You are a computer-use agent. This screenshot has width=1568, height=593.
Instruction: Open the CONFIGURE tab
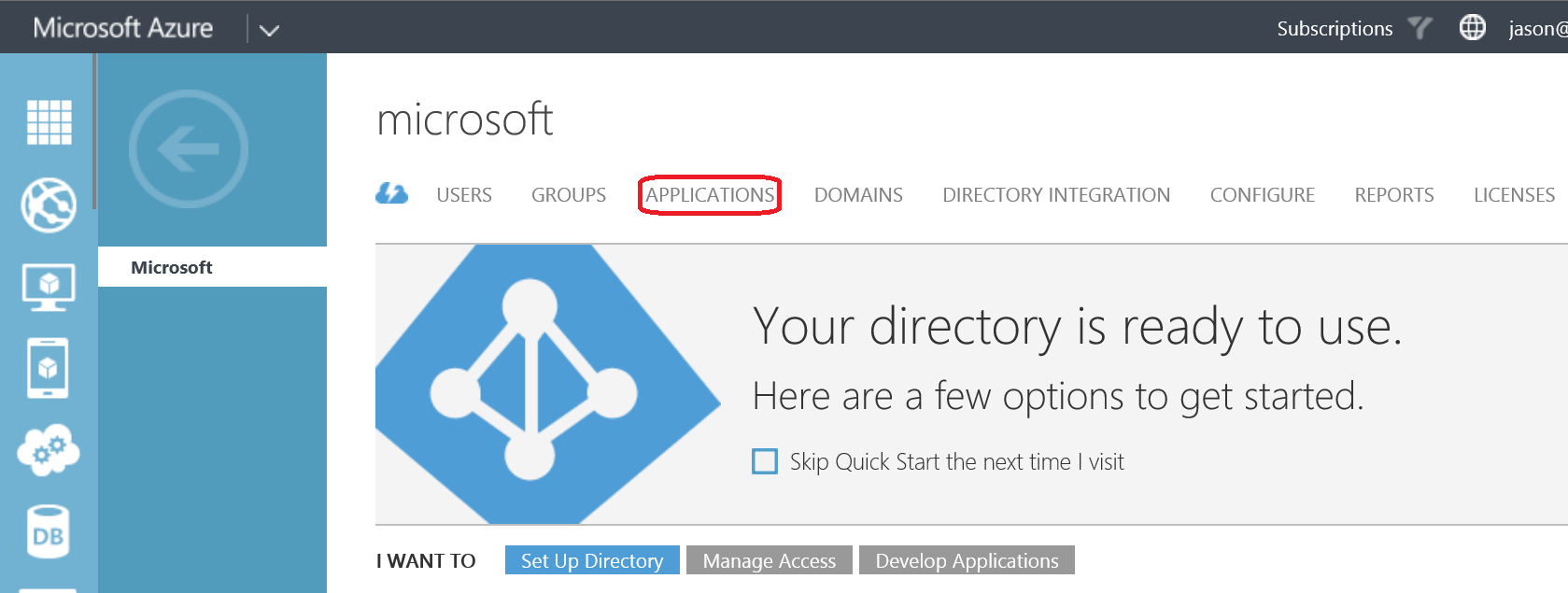(1263, 195)
